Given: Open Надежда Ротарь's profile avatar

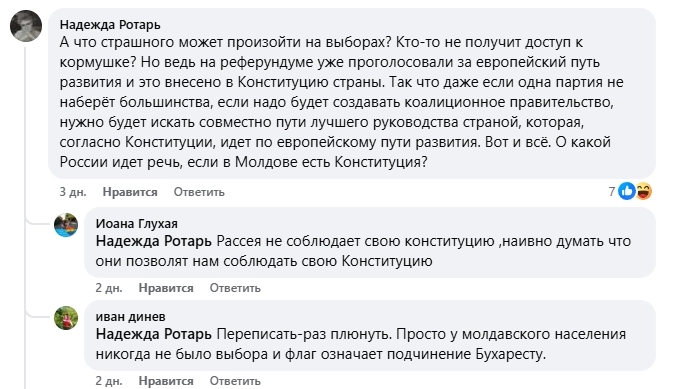Looking at the screenshot, I should point(26,26).
